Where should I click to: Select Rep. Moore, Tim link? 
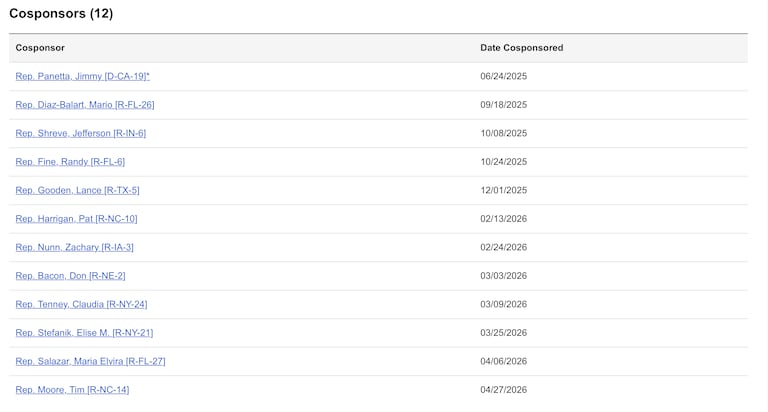point(72,390)
